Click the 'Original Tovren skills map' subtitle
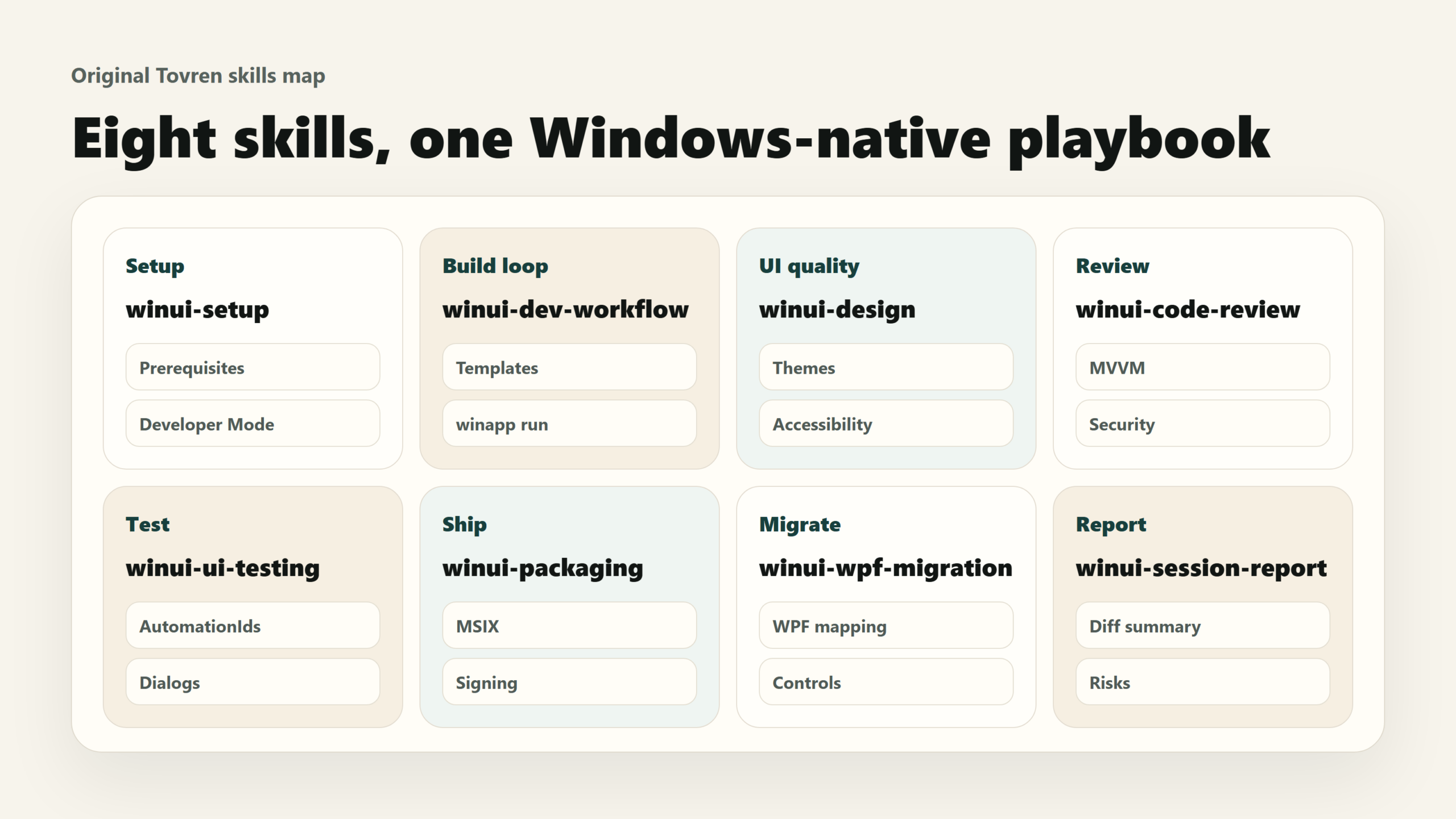This screenshot has height=819, width=1456. coord(198,76)
